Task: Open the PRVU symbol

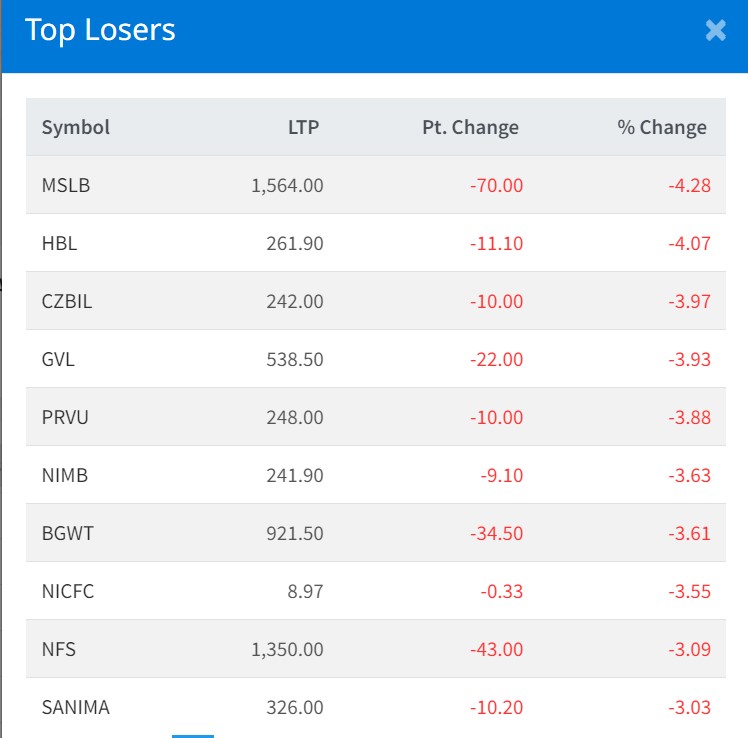Action: point(65,417)
